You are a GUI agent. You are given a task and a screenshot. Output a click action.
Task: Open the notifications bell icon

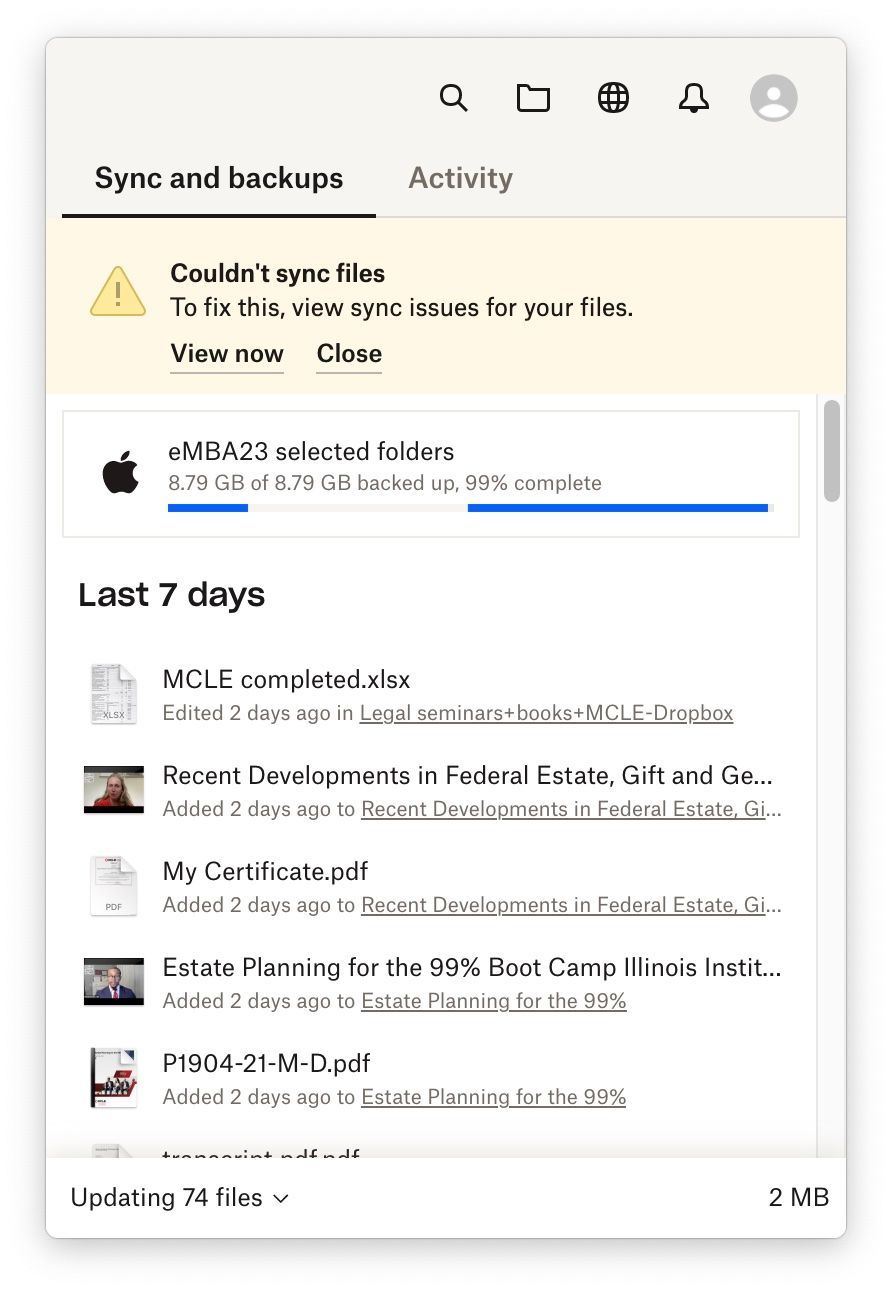coord(693,98)
